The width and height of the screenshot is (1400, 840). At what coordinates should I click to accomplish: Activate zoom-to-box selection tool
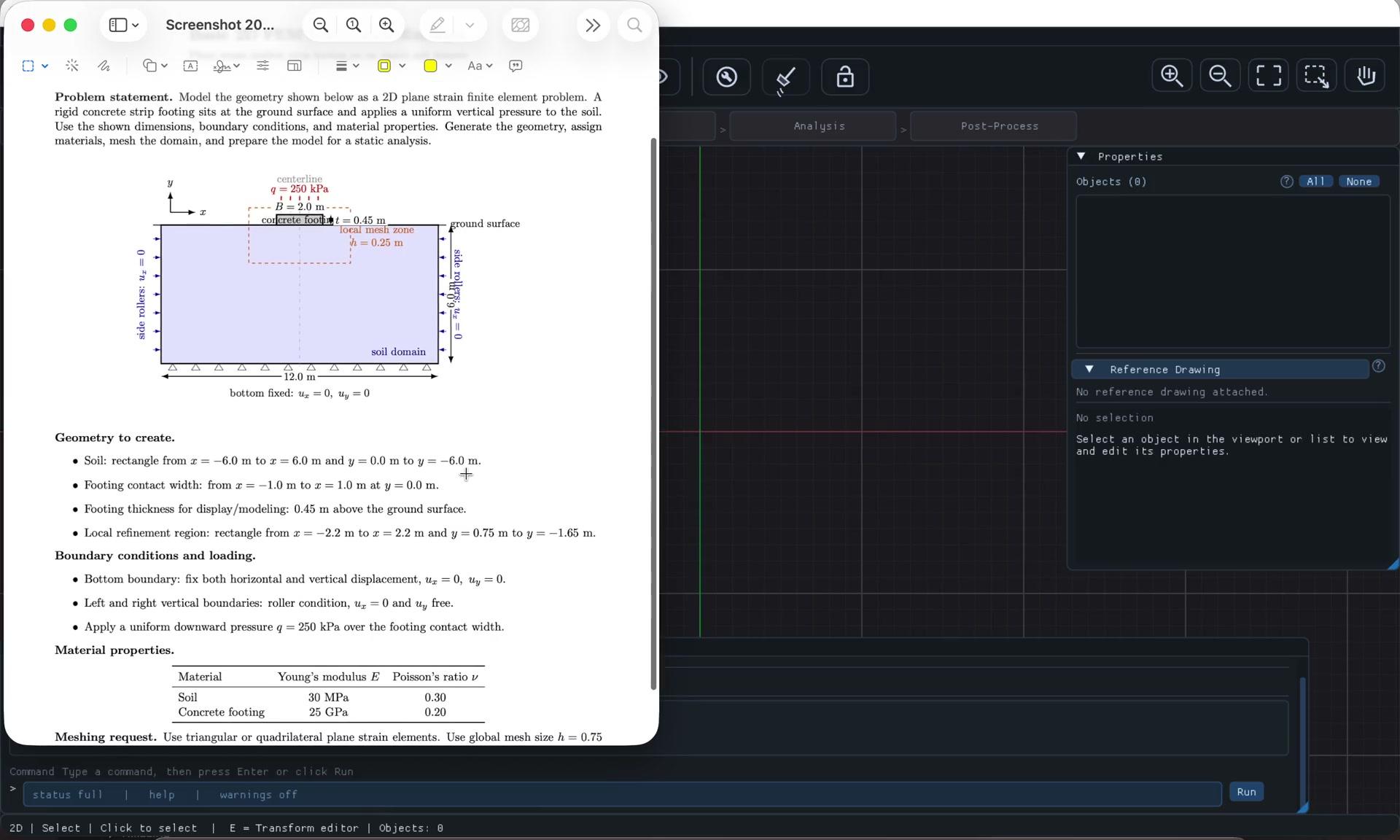tap(1316, 76)
